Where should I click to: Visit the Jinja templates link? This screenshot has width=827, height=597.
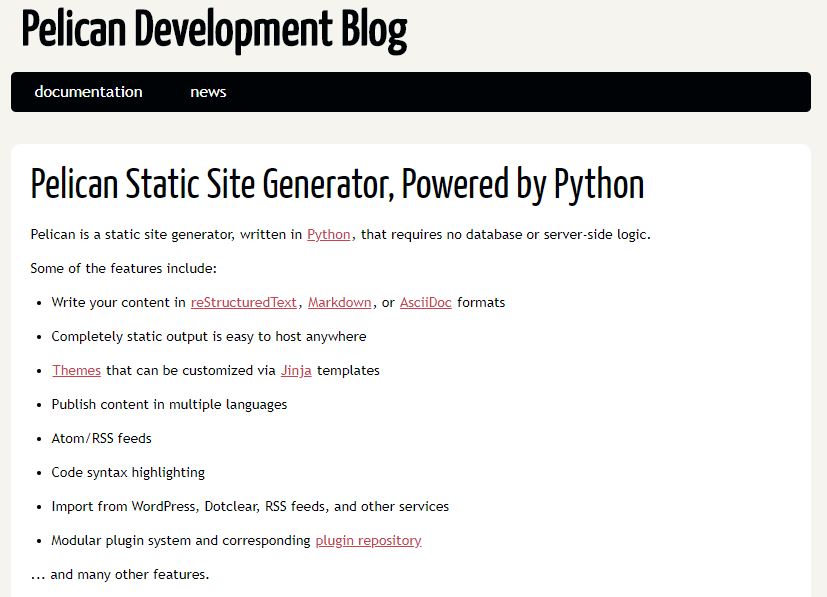pyautogui.click(x=296, y=370)
